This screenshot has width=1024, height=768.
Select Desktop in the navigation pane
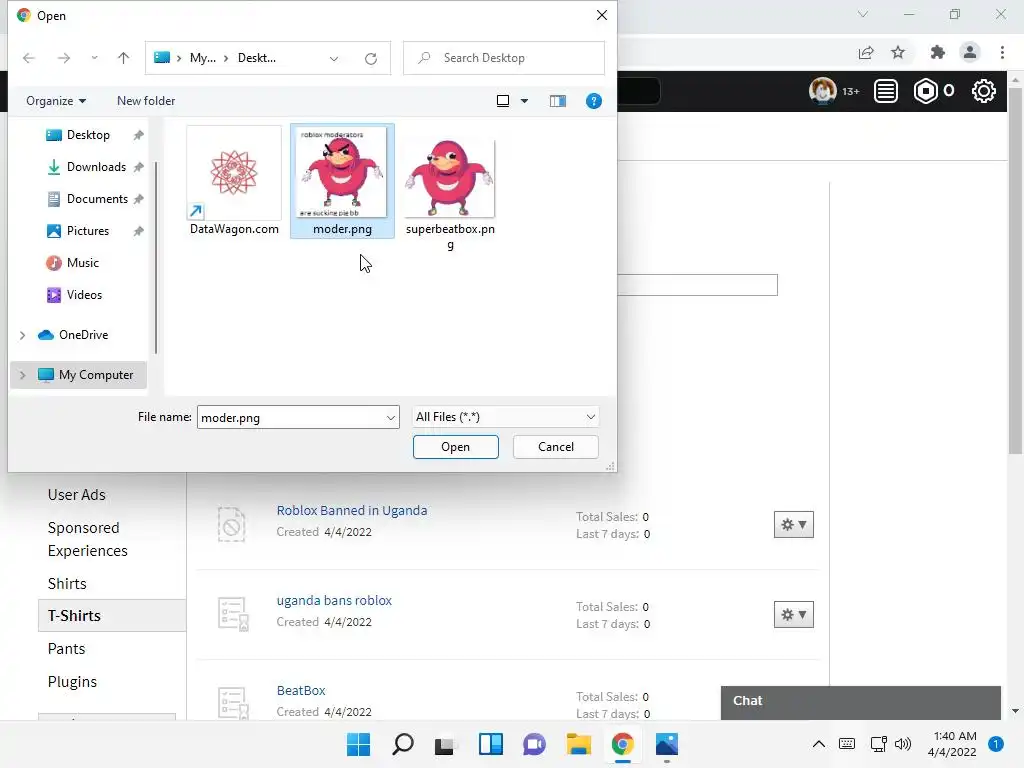point(88,135)
